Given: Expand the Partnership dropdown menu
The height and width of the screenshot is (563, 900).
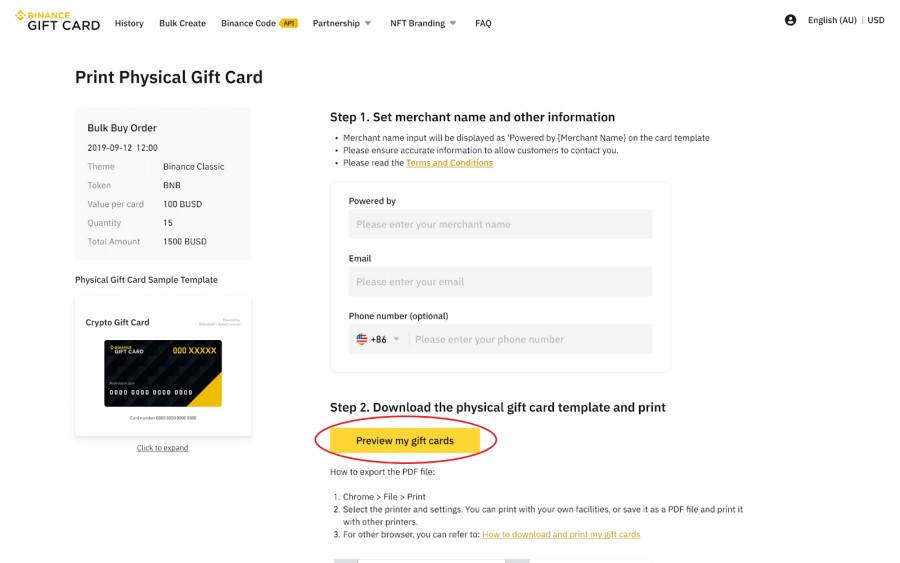Looking at the screenshot, I should tap(342, 23).
